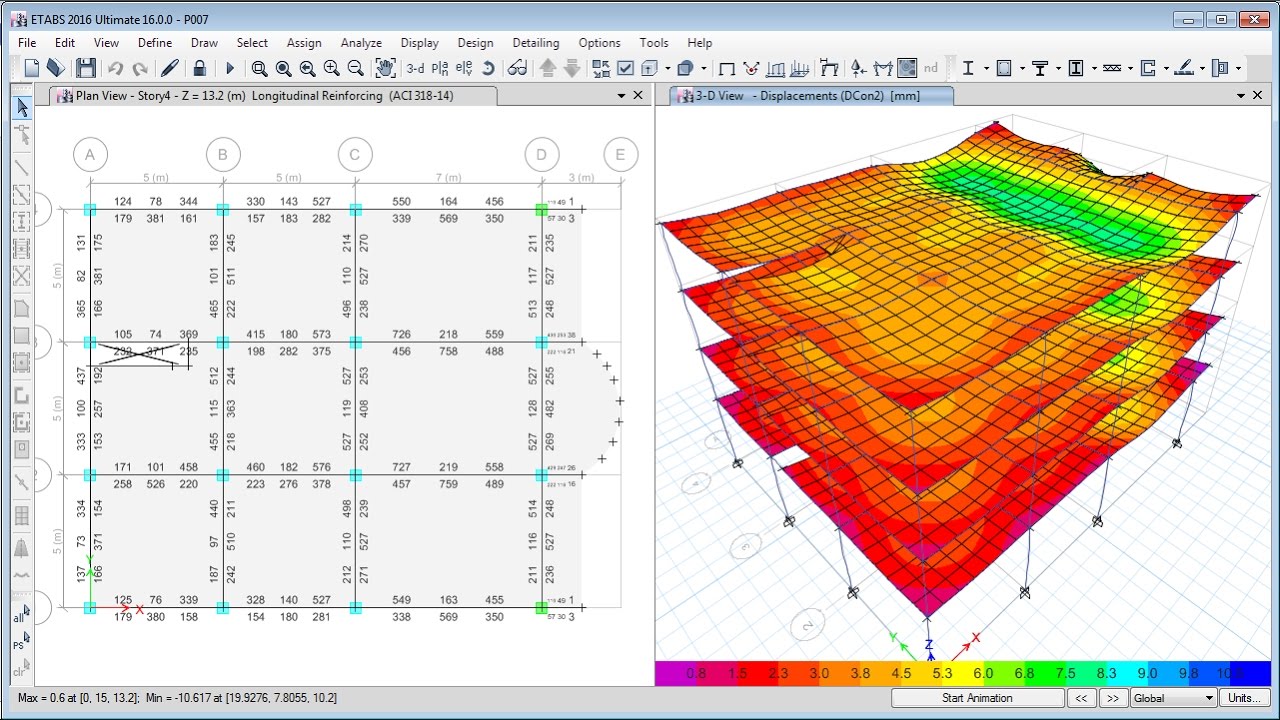Select the Pan hand tool

(385, 68)
